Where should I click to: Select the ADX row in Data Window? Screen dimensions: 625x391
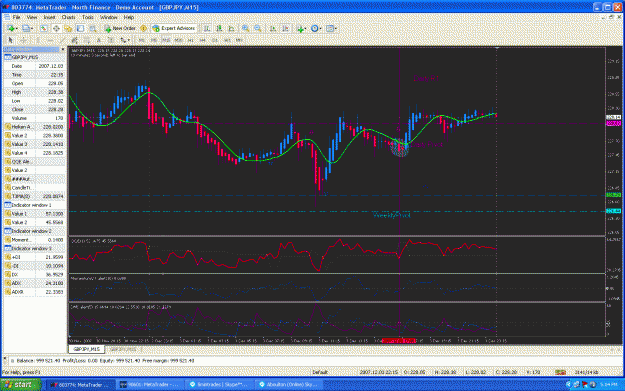[x=35, y=283]
